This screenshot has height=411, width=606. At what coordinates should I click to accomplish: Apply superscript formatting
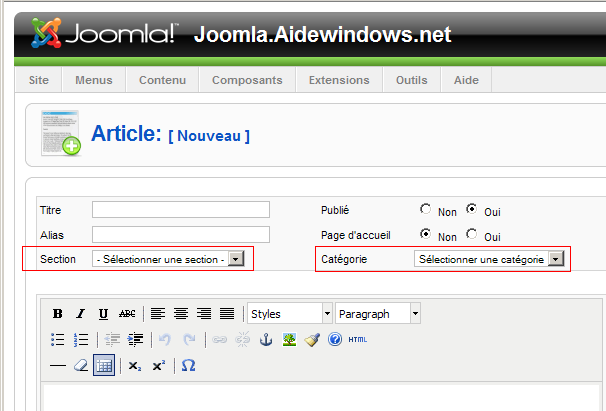(158, 365)
